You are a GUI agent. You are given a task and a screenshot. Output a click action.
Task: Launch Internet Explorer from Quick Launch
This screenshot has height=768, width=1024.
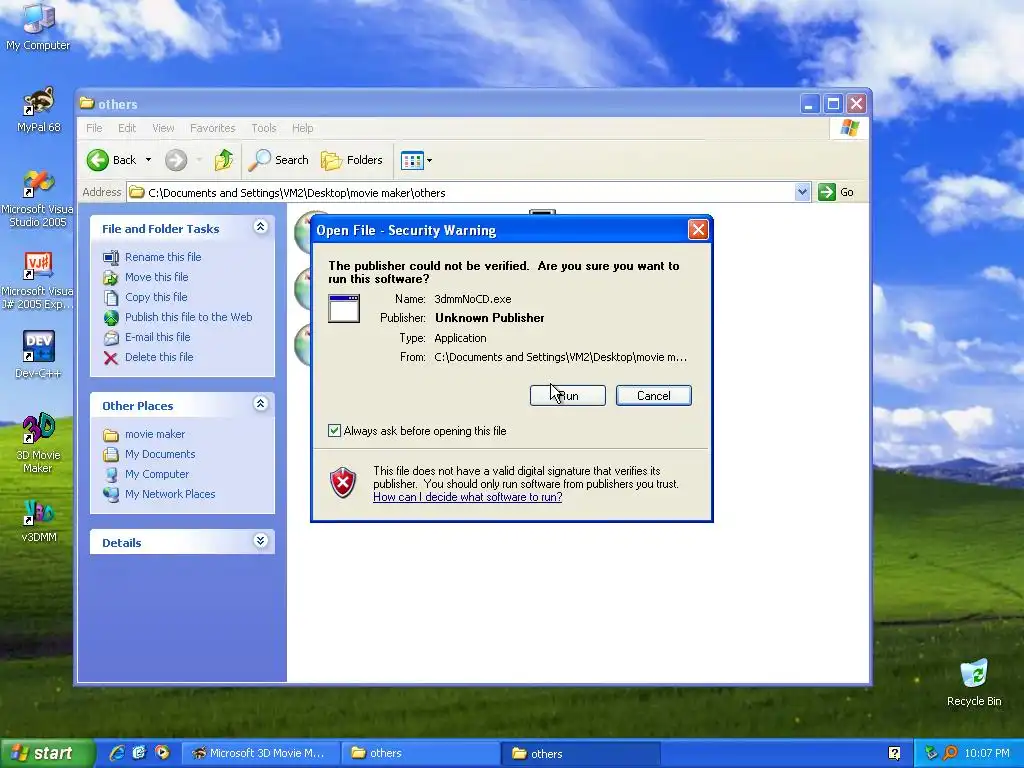click(118, 753)
